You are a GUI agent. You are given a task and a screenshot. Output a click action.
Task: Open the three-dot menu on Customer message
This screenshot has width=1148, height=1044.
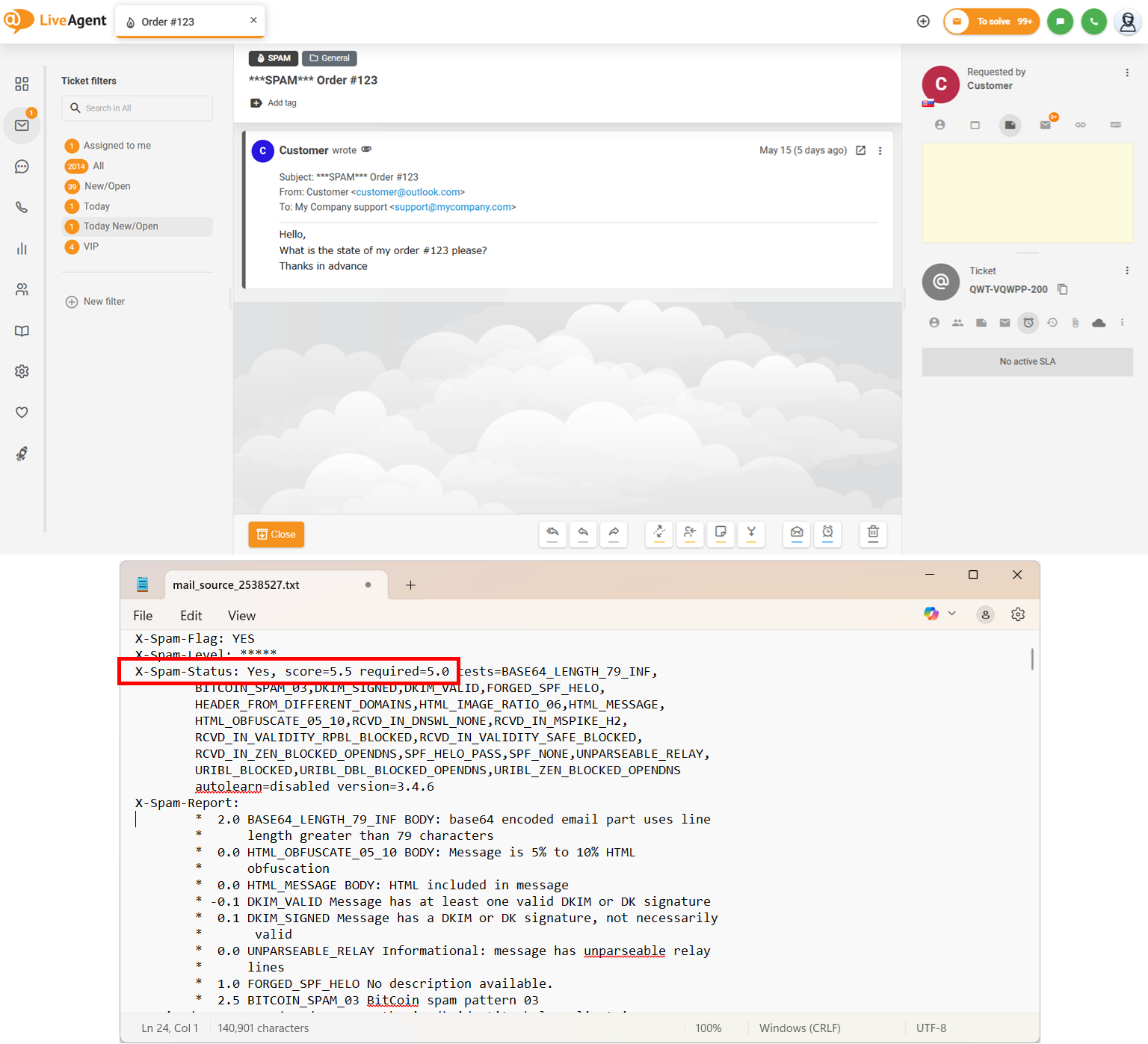click(880, 151)
